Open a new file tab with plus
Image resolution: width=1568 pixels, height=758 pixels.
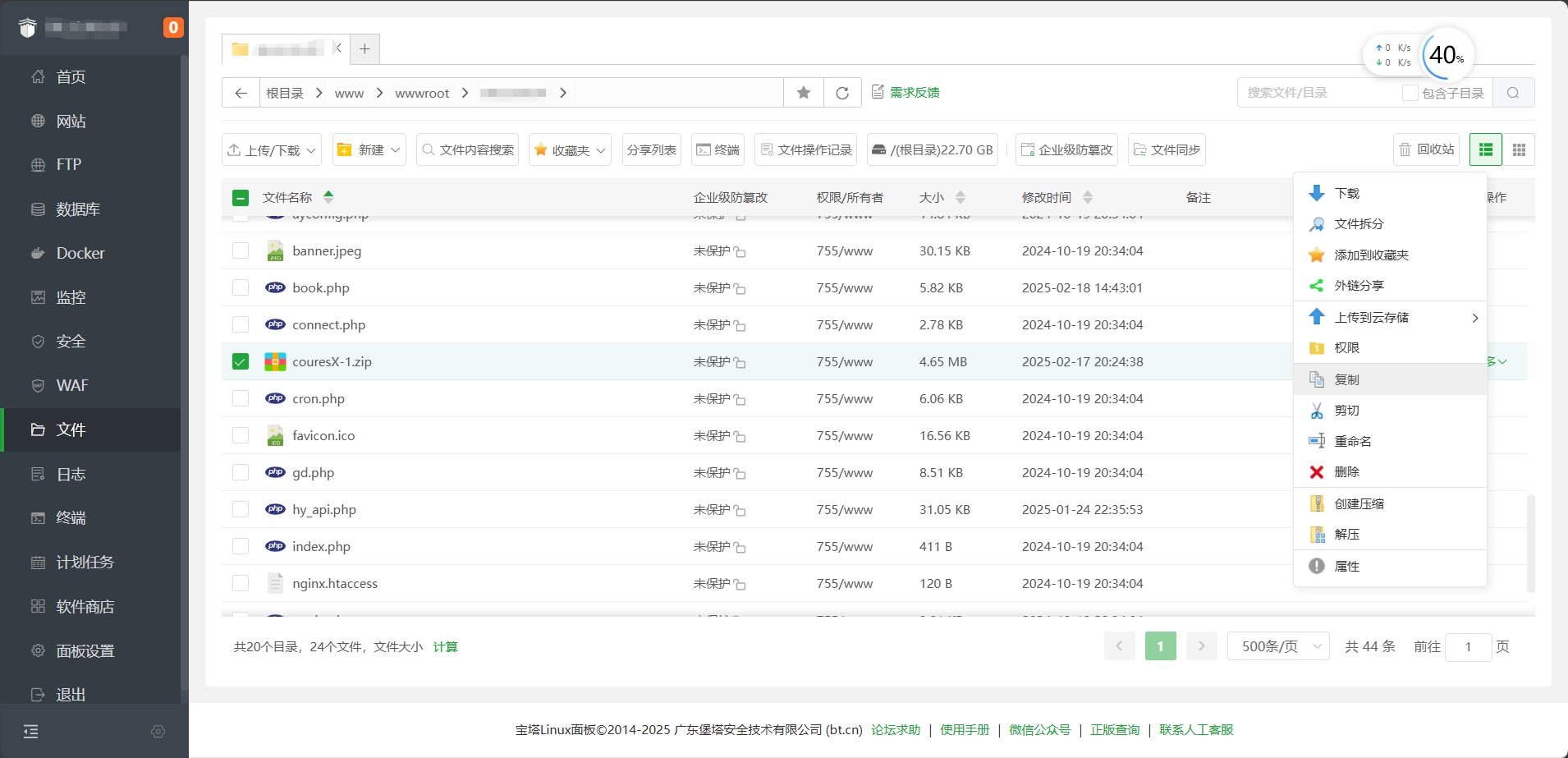(x=364, y=49)
